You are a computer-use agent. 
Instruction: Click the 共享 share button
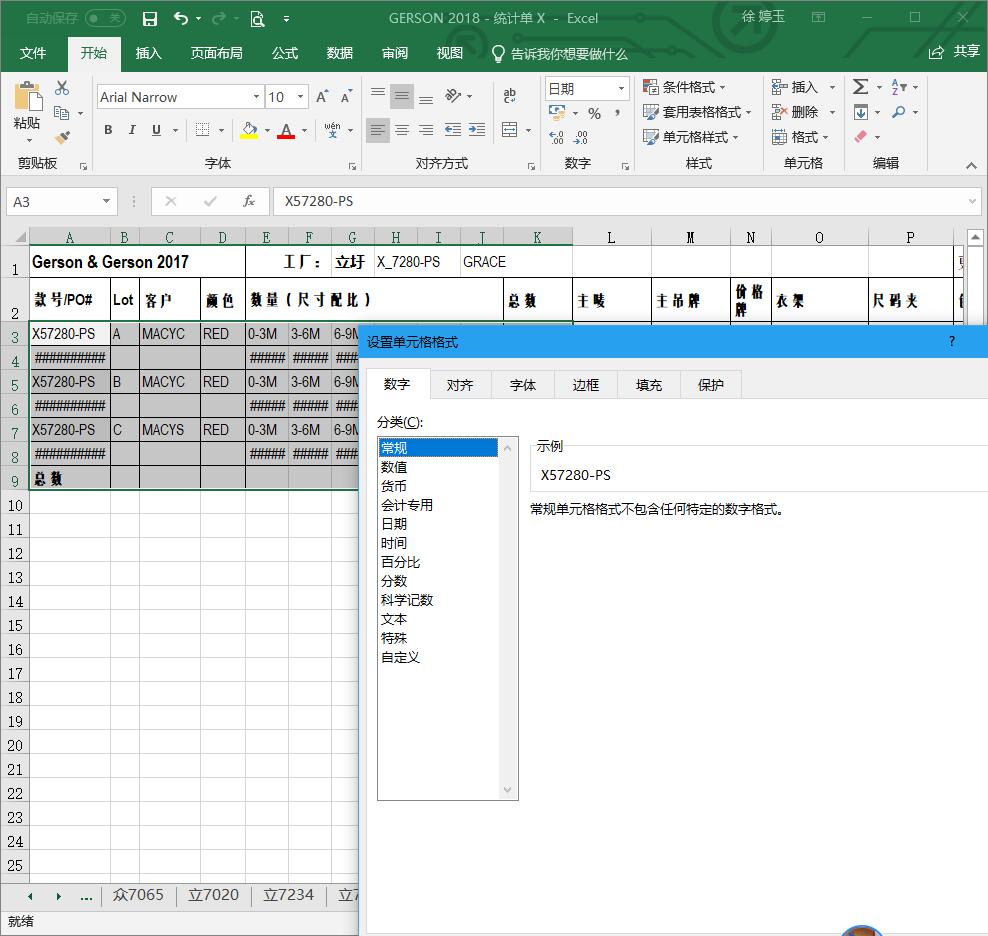click(955, 52)
